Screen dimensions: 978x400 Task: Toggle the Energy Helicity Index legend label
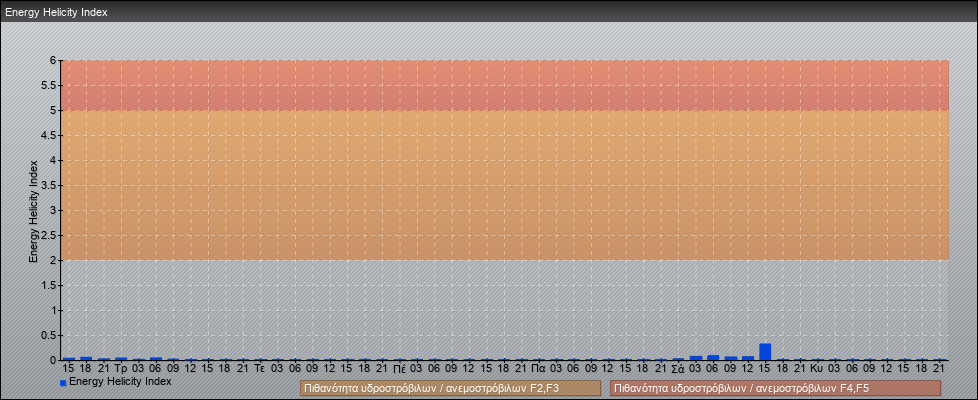(120, 381)
